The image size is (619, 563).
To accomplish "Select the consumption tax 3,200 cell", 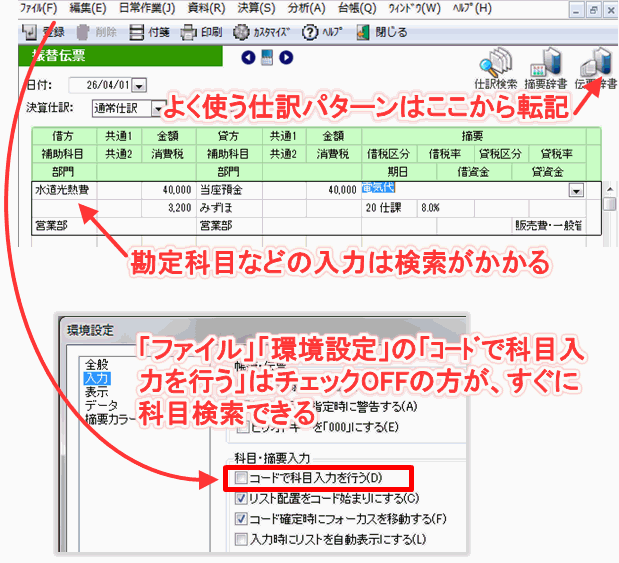I will (x=169, y=208).
